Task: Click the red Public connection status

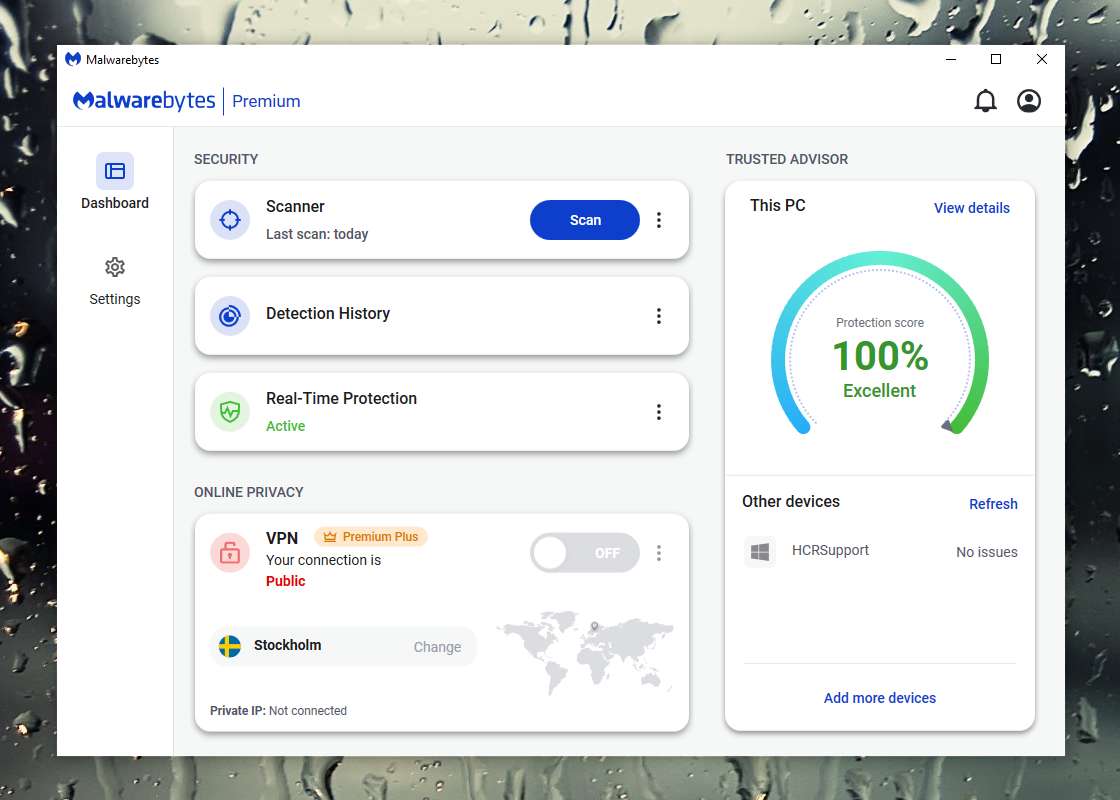Action: 285,581
